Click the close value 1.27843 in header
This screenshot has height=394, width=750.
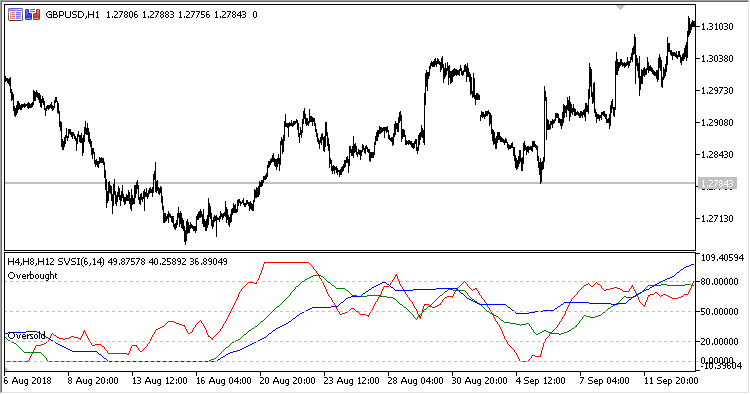(230, 15)
